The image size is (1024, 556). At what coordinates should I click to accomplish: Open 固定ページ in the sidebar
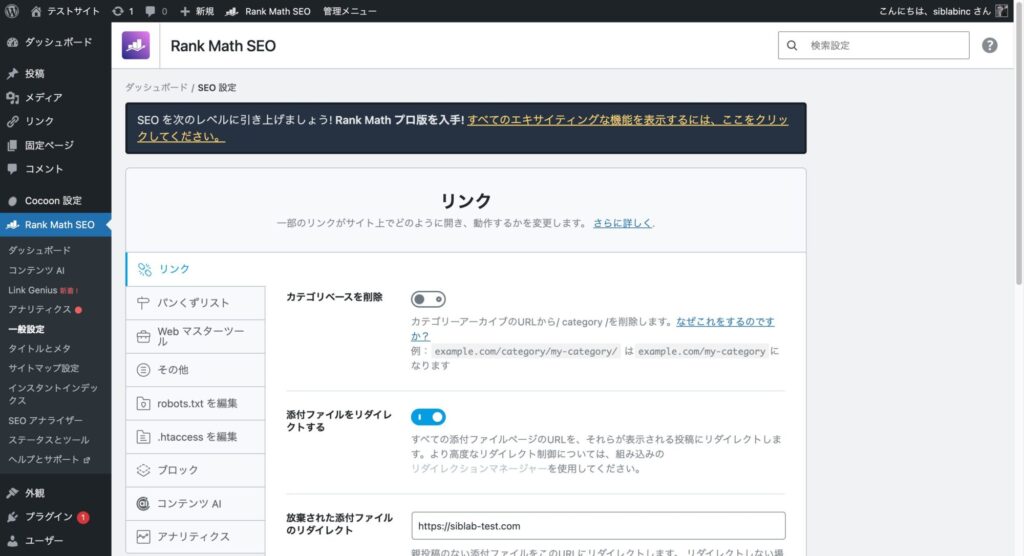[x=56, y=145]
